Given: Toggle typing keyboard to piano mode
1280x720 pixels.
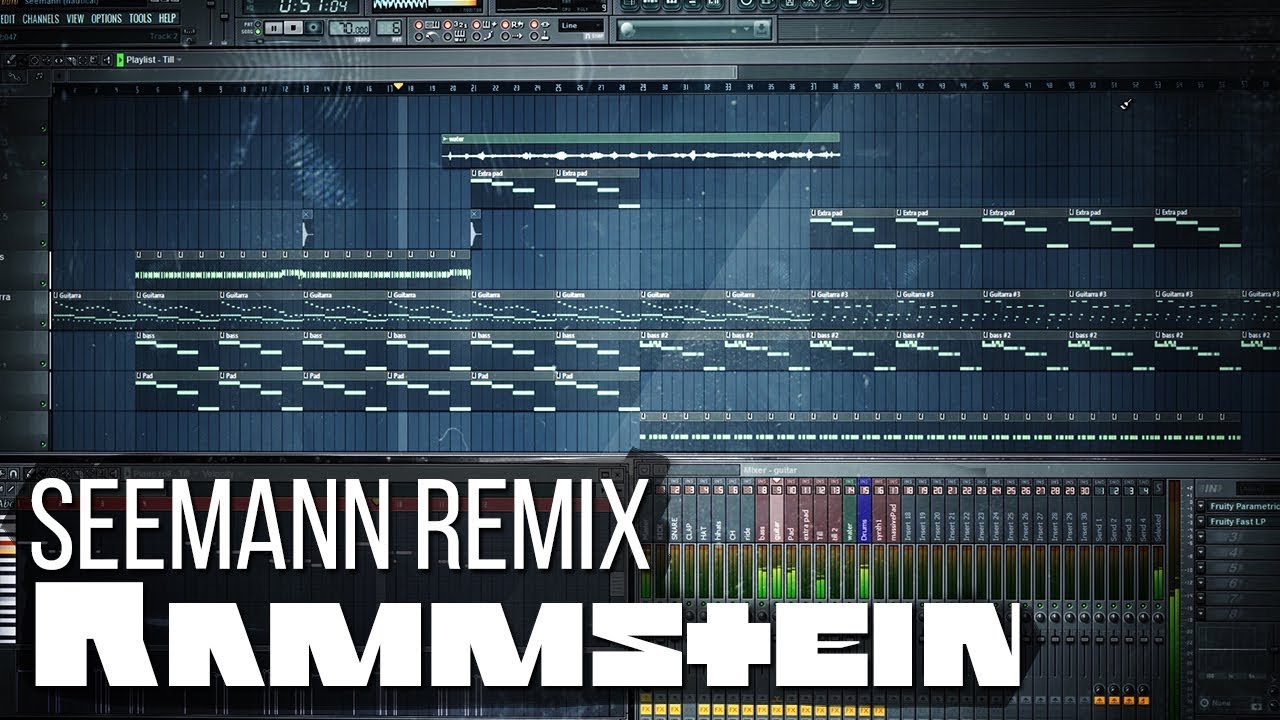Looking at the screenshot, I should click(429, 24).
